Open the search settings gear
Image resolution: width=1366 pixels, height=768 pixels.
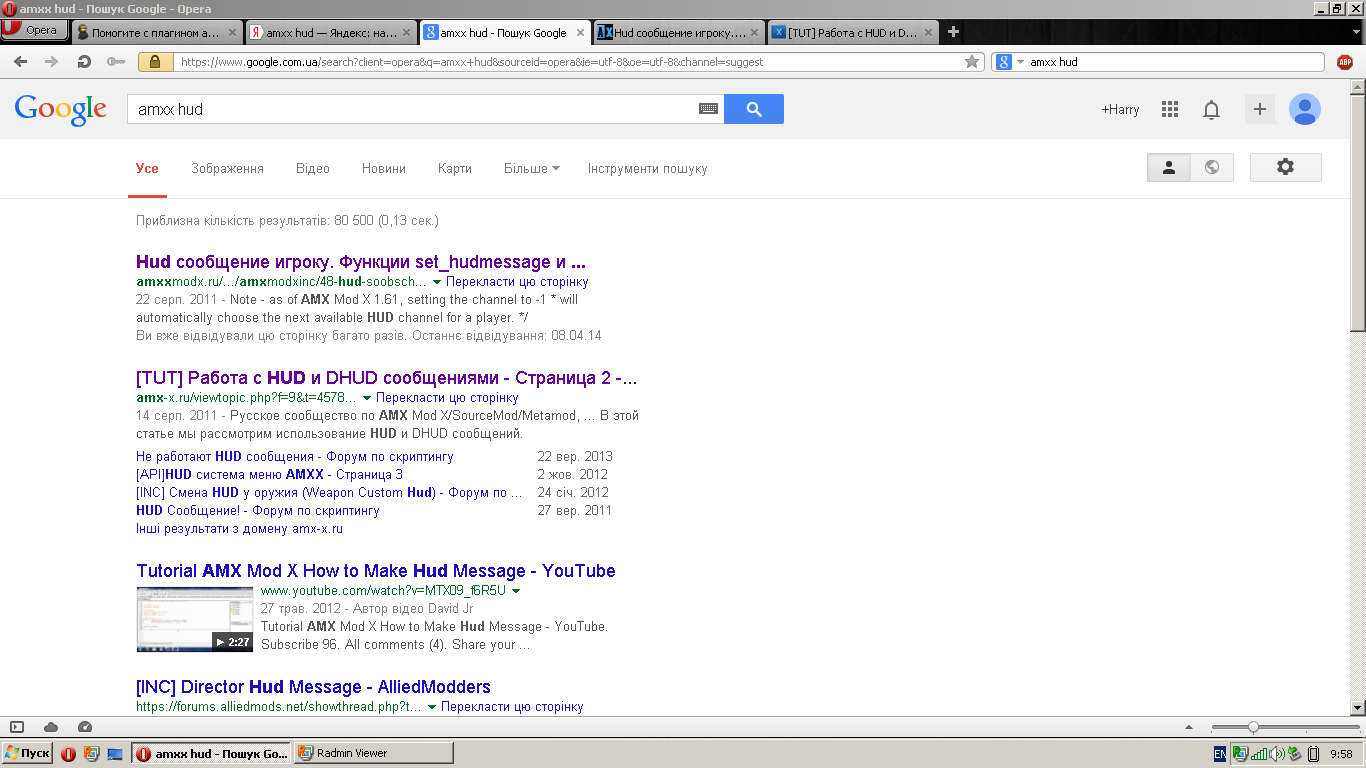pyautogui.click(x=1286, y=167)
